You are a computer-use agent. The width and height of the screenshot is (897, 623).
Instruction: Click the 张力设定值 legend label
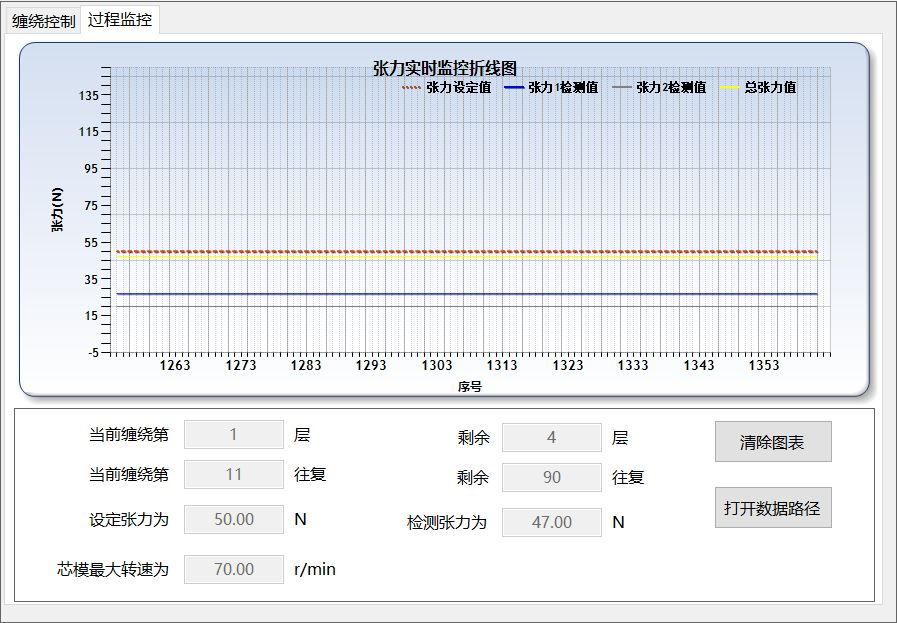pyautogui.click(x=458, y=88)
